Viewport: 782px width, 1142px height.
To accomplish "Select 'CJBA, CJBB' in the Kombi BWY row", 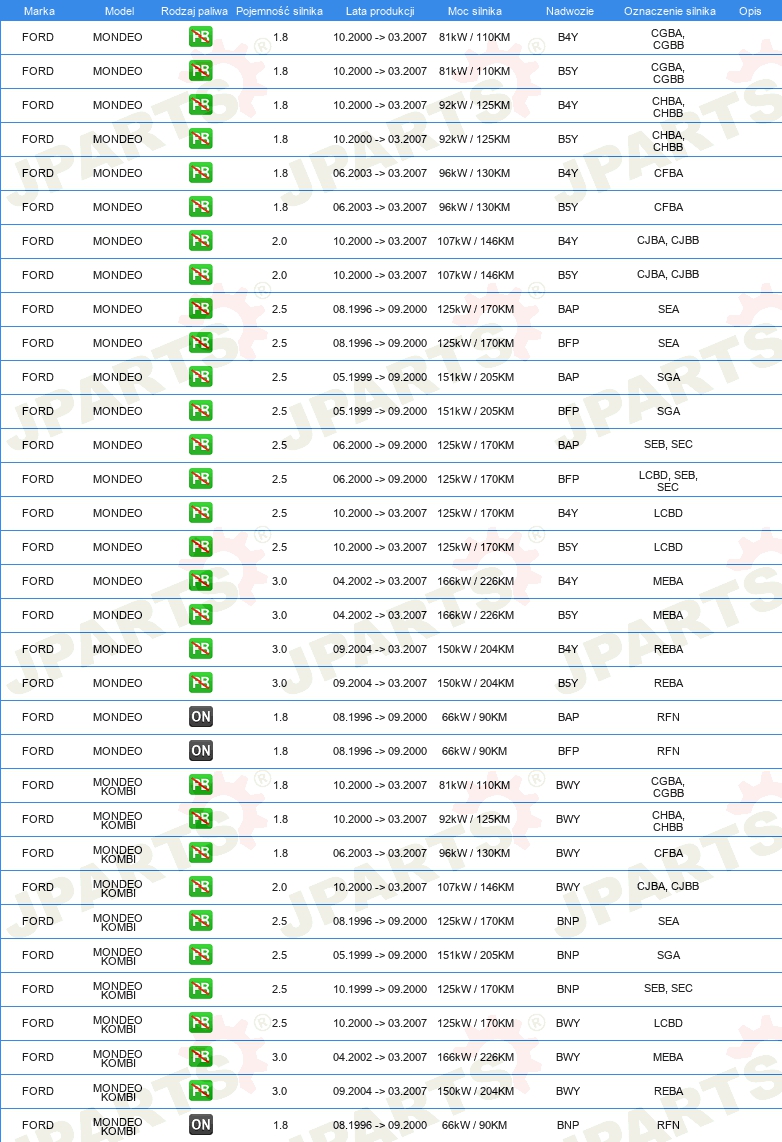I will 668,886.
